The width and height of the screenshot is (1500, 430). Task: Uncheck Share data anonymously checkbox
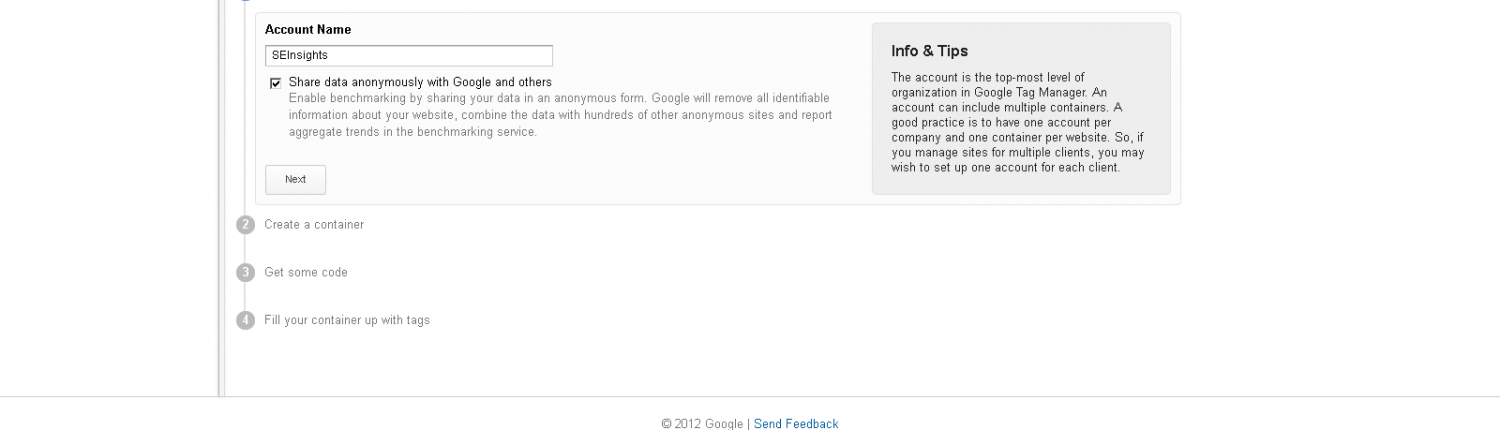[x=275, y=83]
